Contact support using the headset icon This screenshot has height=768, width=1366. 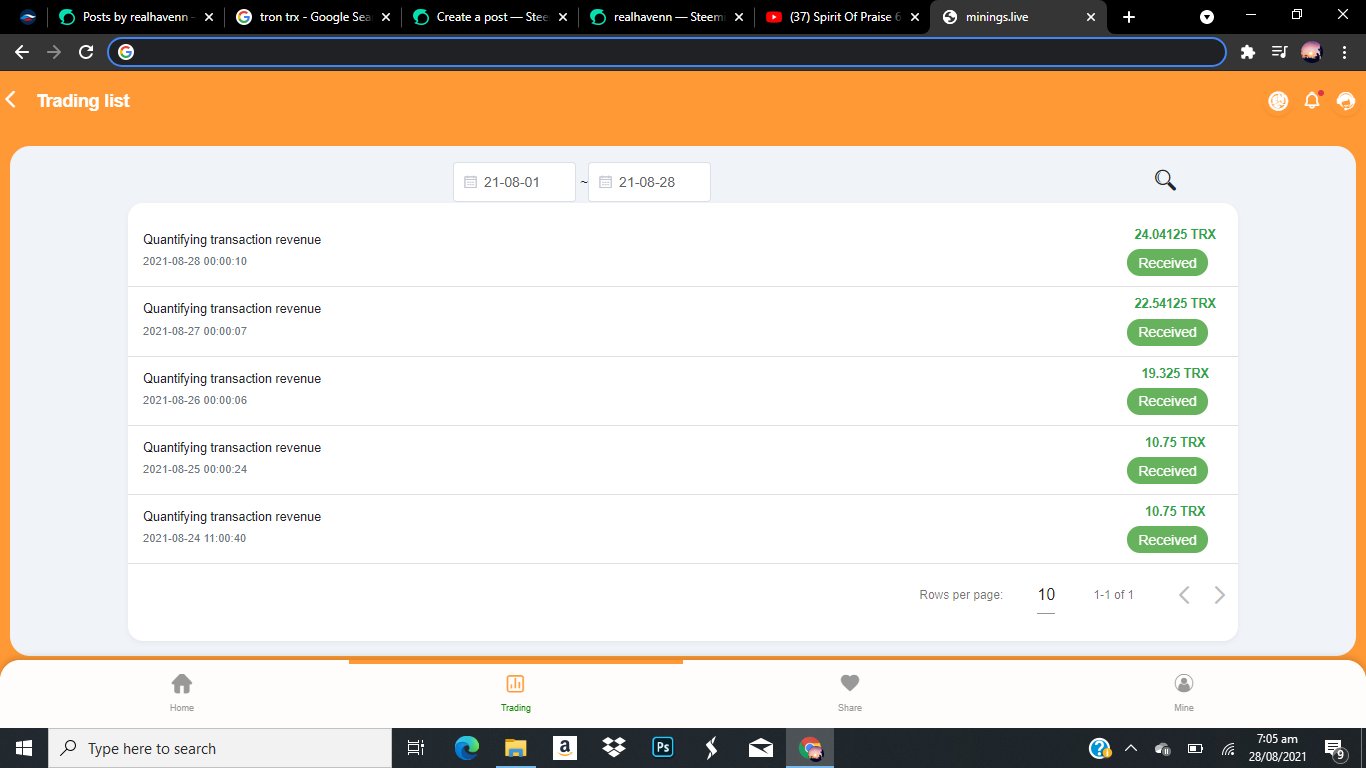click(x=1345, y=100)
